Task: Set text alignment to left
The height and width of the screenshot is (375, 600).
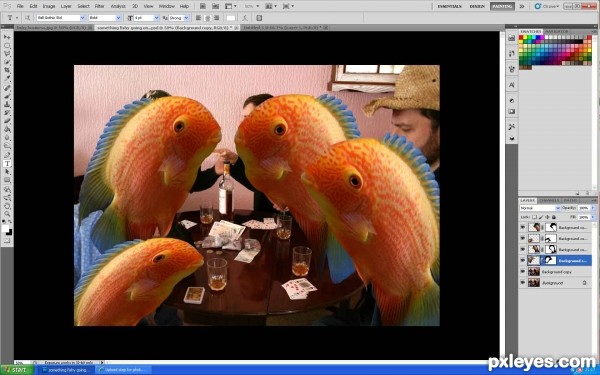Action: tap(198, 18)
